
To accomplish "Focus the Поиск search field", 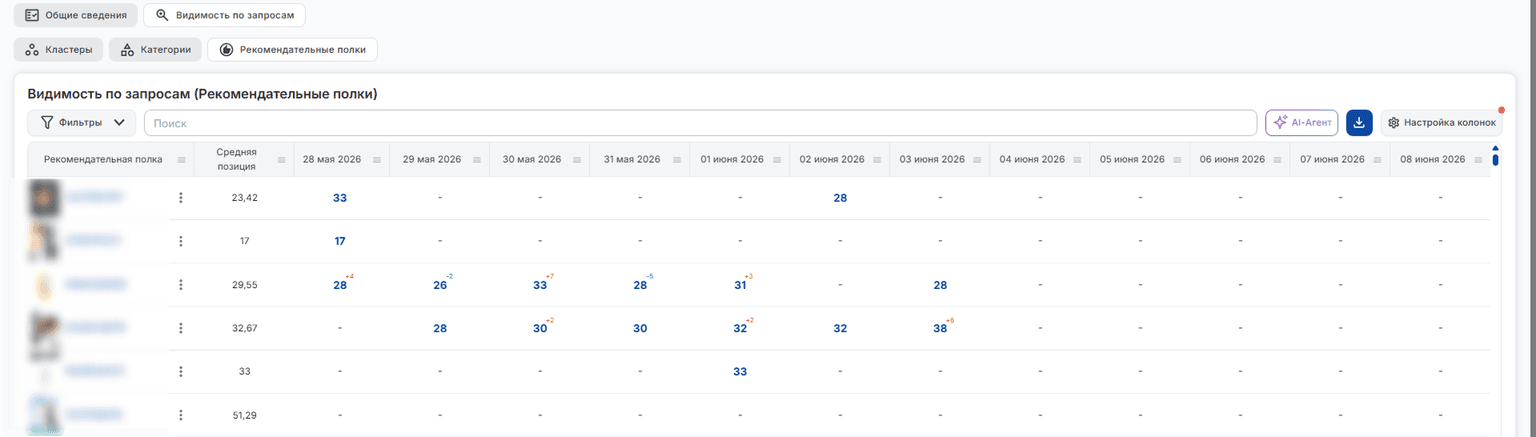I will pos(700,123).
